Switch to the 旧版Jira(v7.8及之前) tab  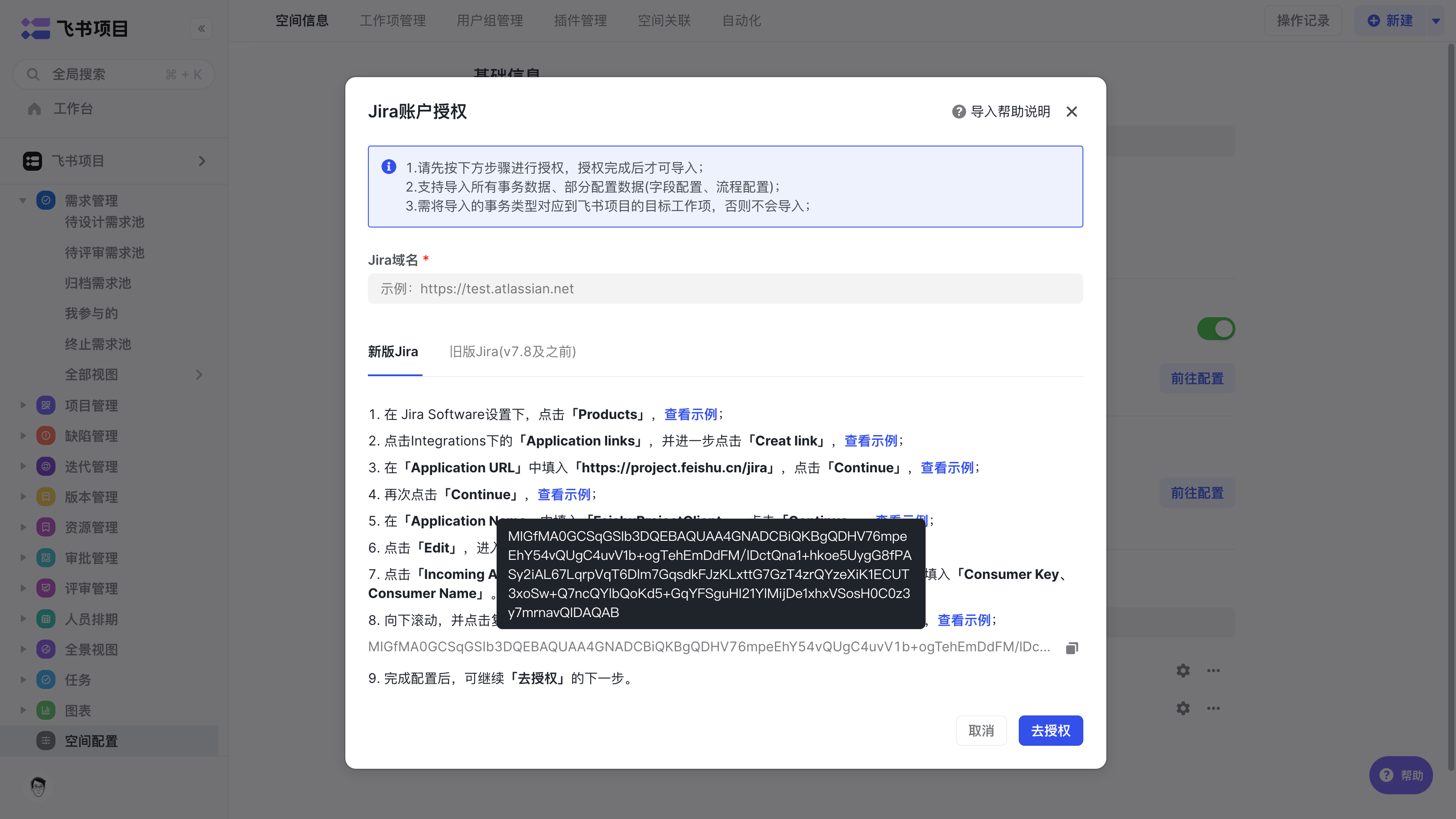coord(513,351)
